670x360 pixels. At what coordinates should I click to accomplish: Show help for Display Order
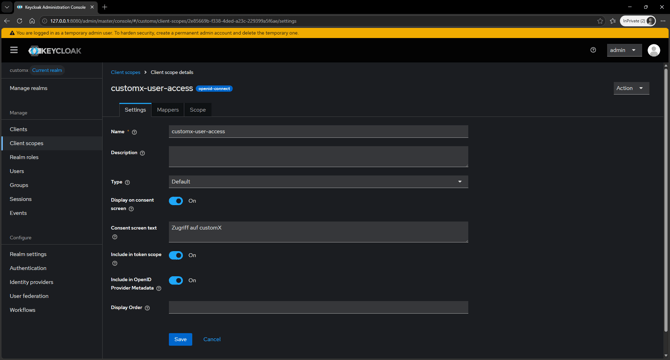(x=147, y=308)
